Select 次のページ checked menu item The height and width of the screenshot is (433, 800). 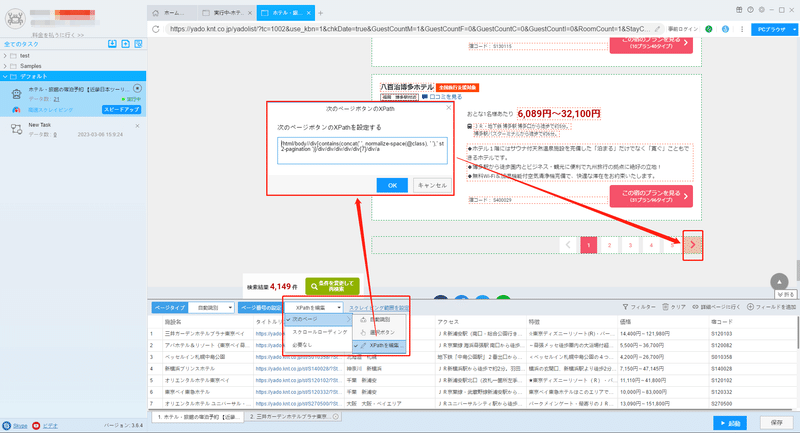click(x=318, y=319)
